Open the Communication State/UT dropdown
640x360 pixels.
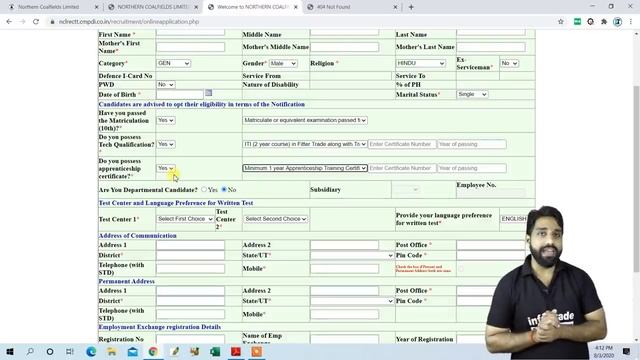[x=352, y=255]
